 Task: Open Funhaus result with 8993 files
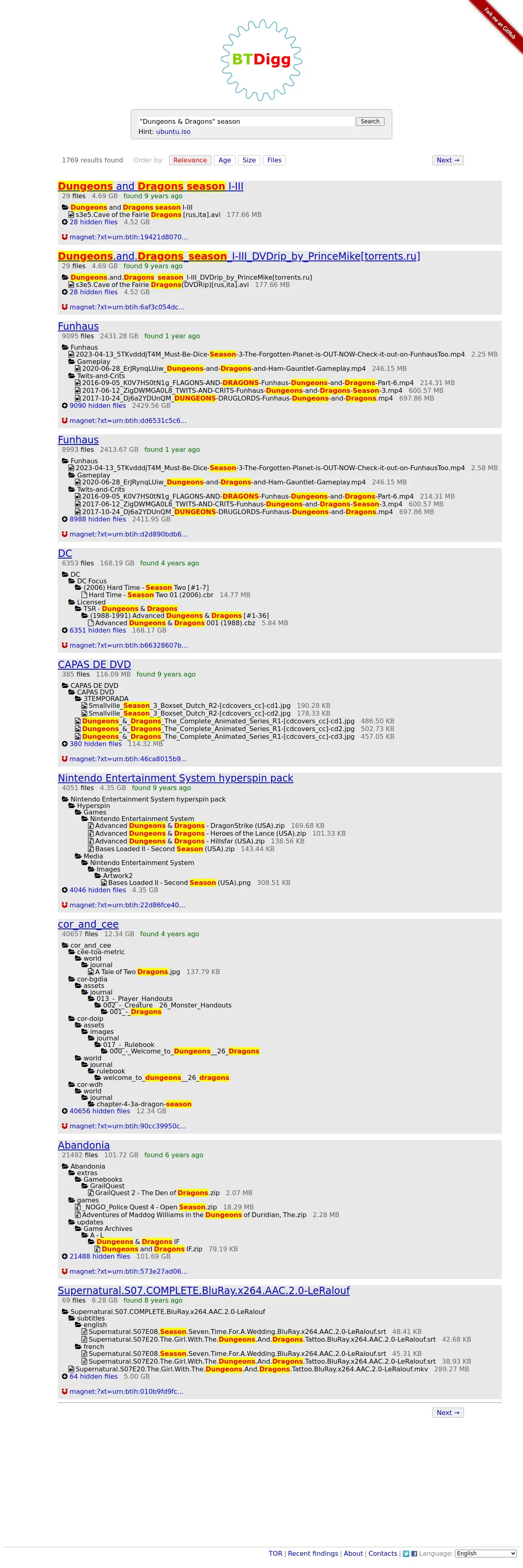(x=78, y=440)
